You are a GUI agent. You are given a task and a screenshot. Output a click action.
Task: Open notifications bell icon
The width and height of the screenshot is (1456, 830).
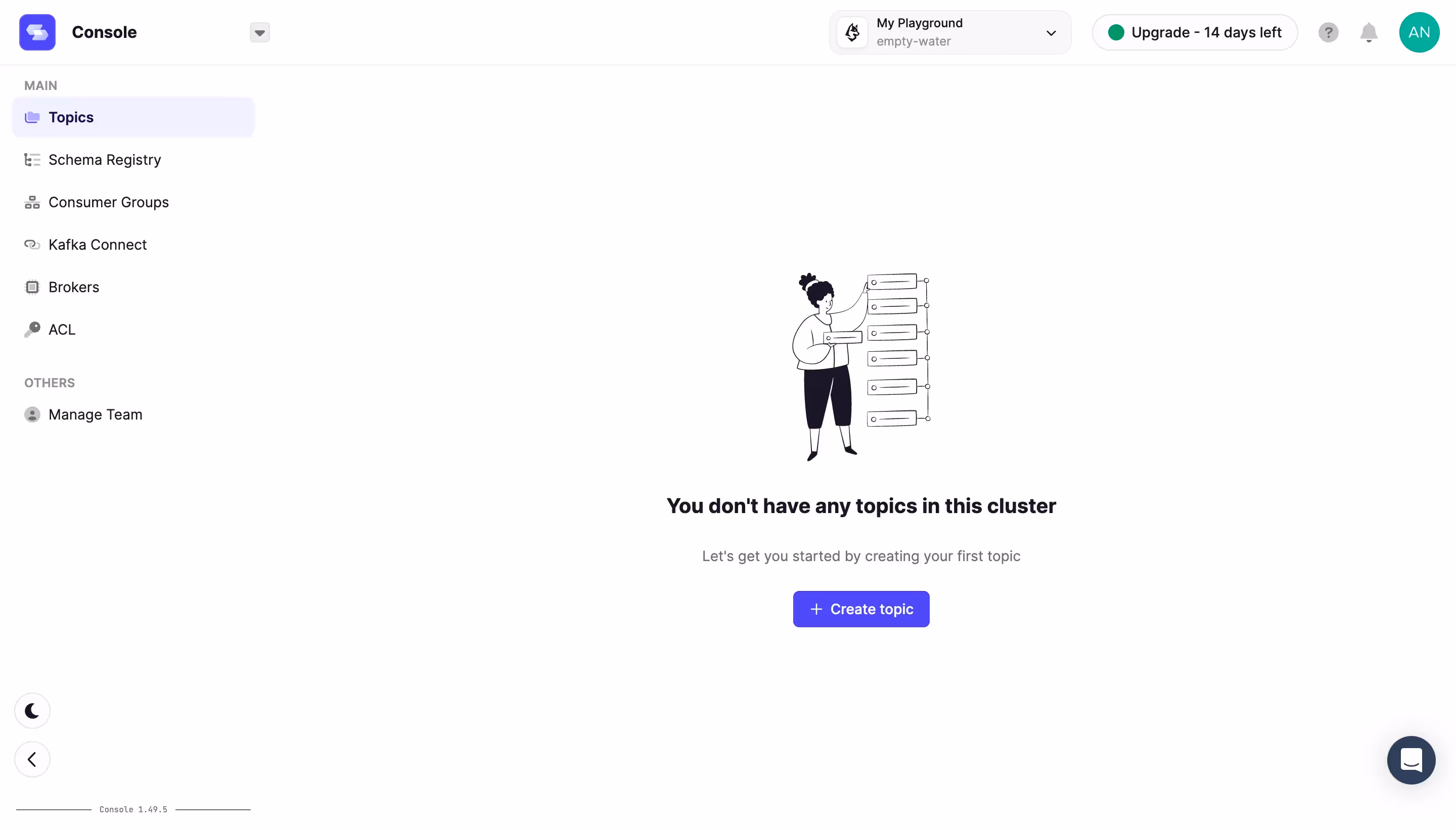1369,32
